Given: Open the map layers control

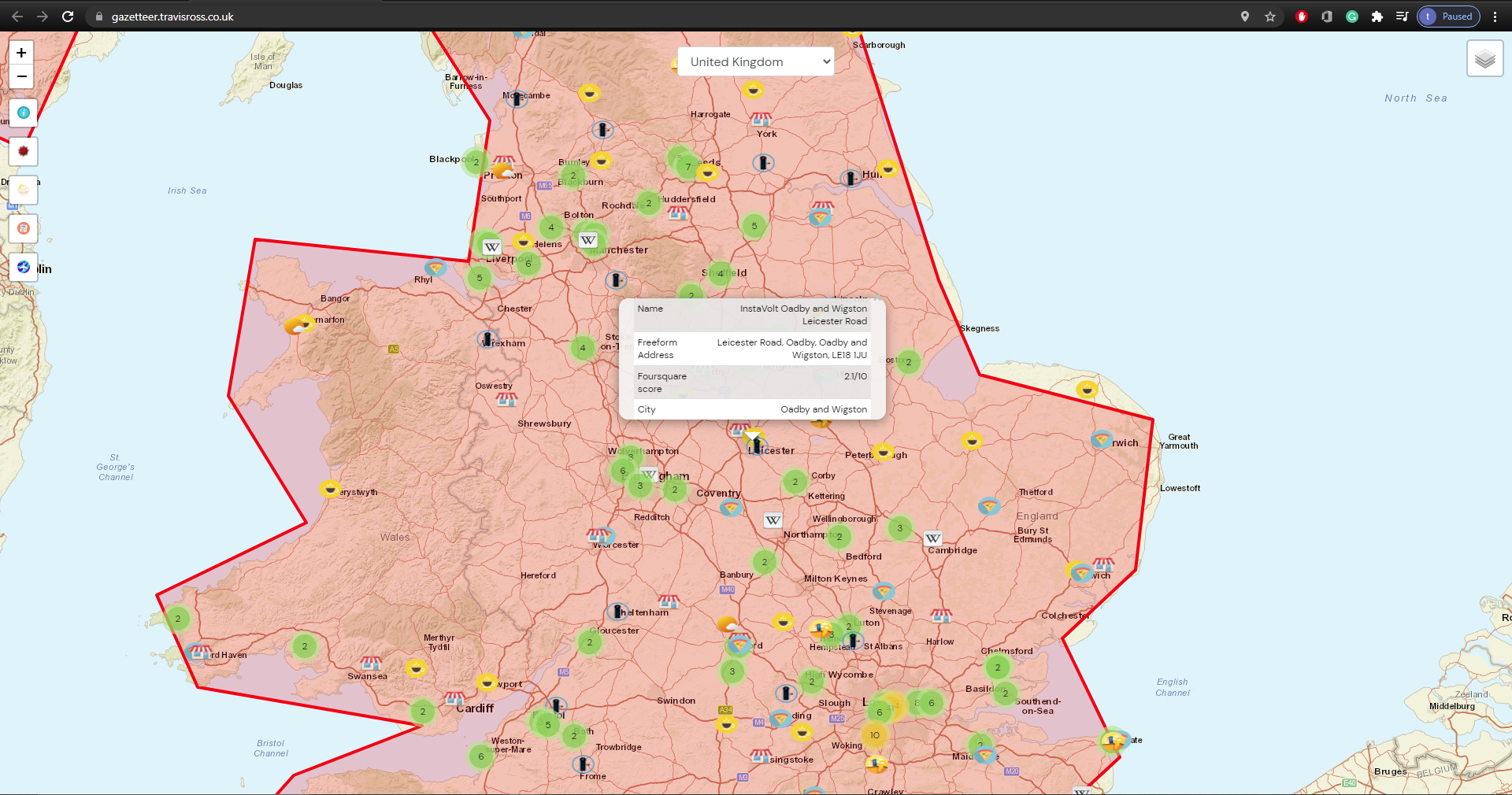Looking at the screenshot, I should pos(1484,59).
